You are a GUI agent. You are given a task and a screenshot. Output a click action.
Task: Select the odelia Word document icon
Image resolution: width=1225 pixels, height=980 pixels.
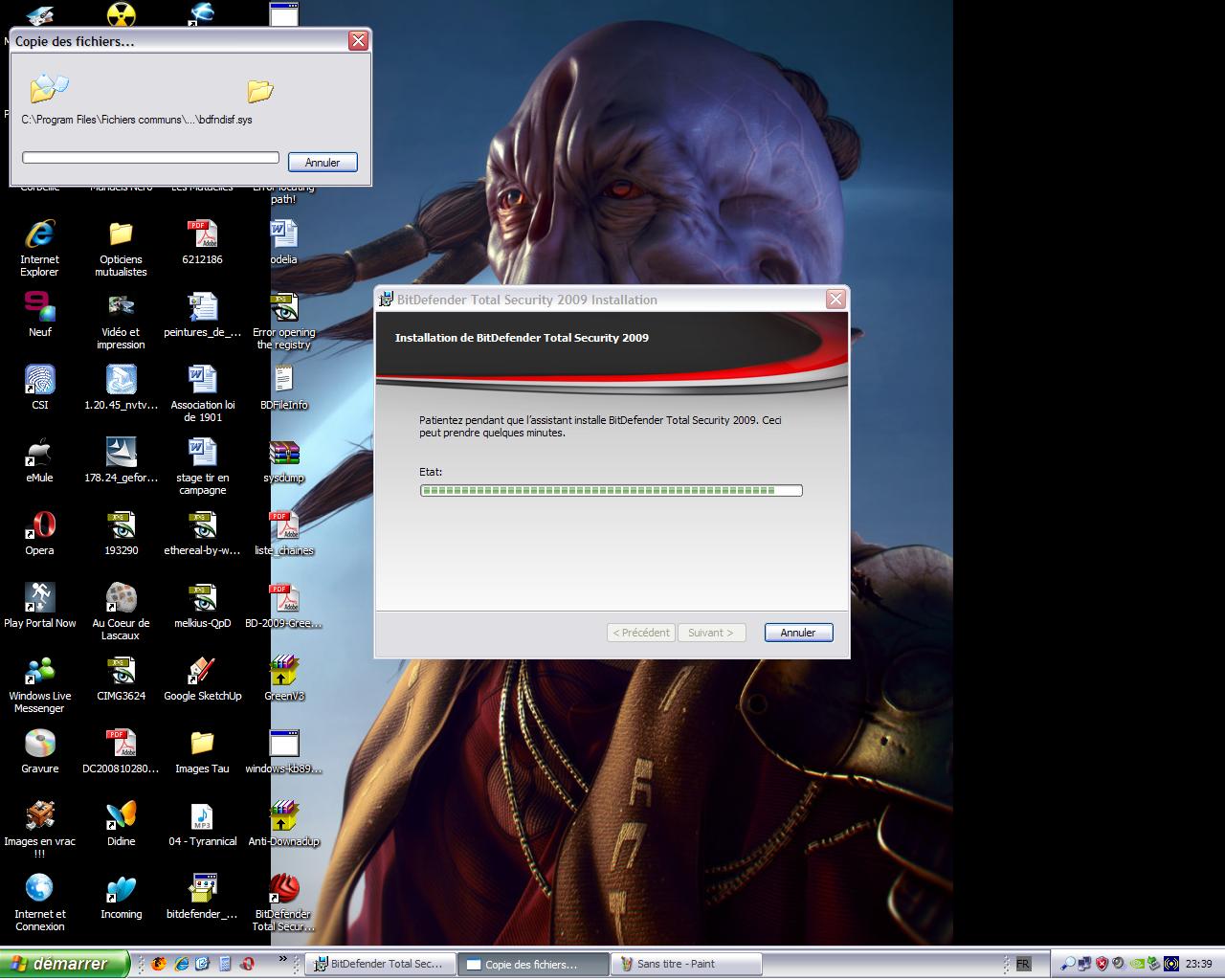tap(283, 241)
